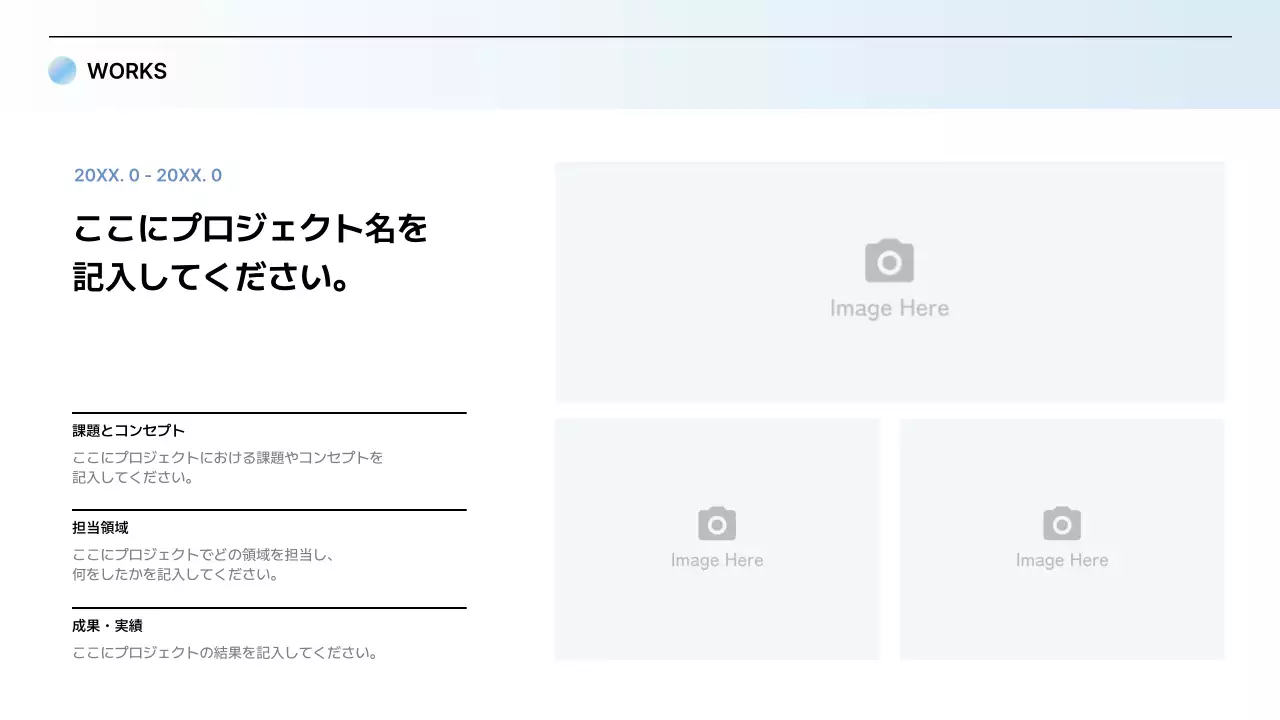Select the blue gradient circle beside WORKS
The width and height of the screenshot is (1280, 720).
[x=62, y=70]
